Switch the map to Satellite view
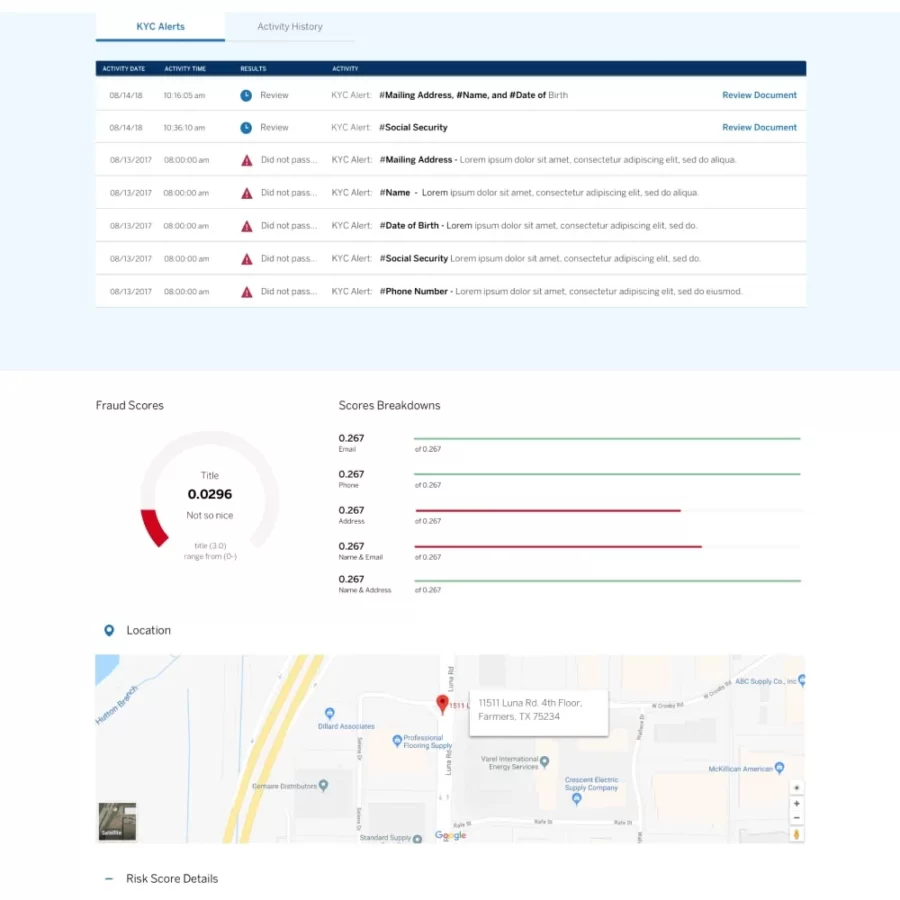900x900 pixels. (x=115, y=822)
